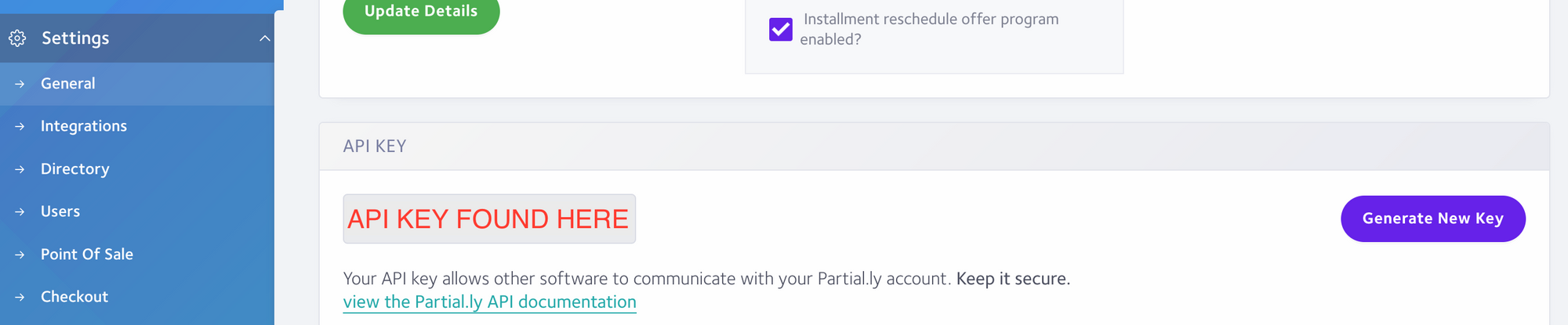1568x325 pixels.
Task: Click the arrow icon beside General
Action: (20, 84)
